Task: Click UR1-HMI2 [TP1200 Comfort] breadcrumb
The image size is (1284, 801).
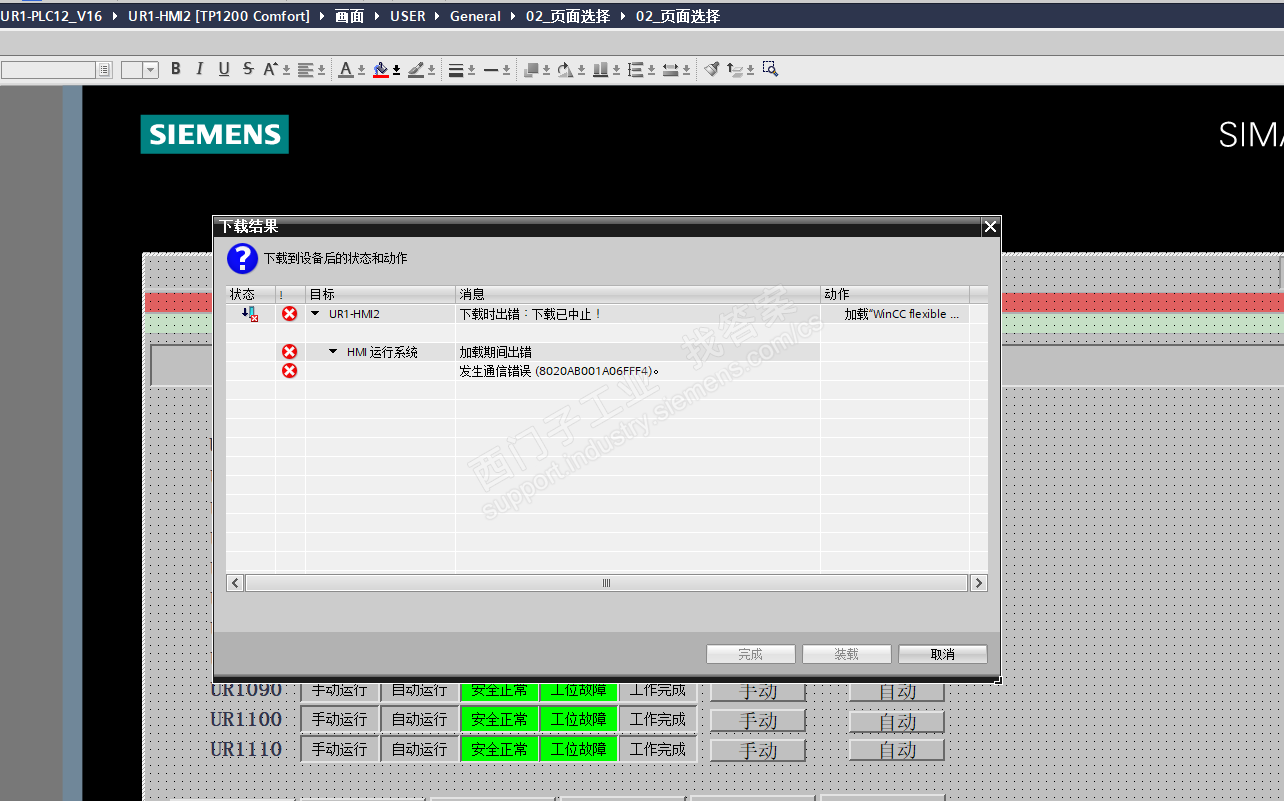Action: click(219, 16)
